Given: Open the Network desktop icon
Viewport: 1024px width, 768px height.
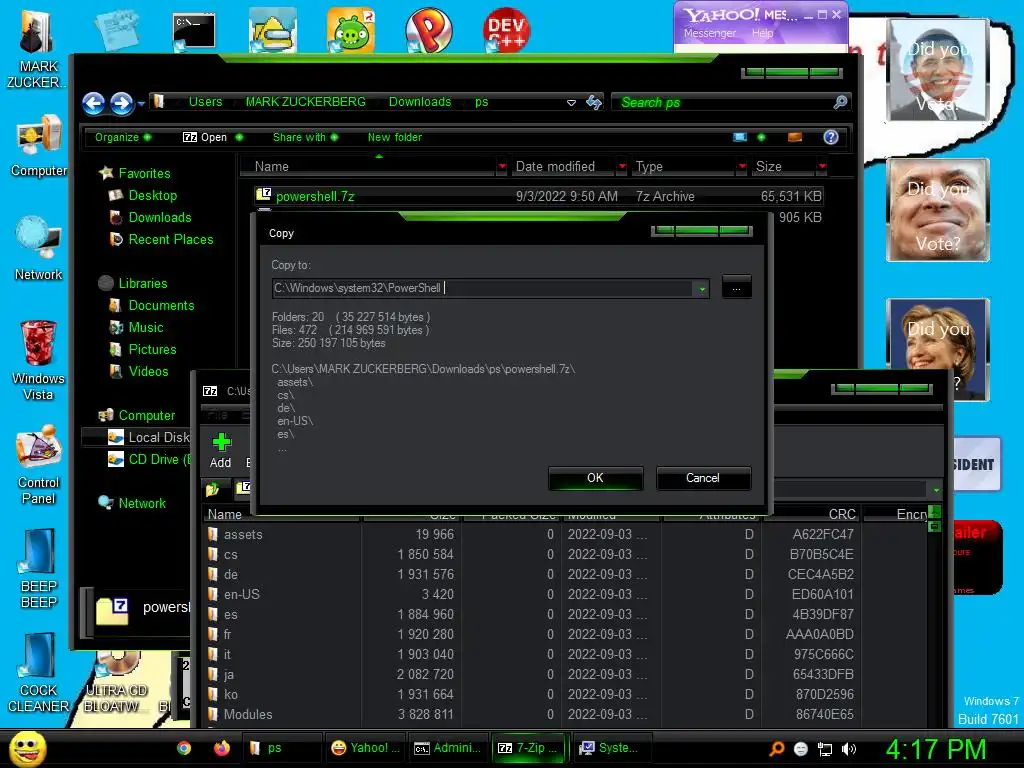Looking at the screenshot, I should [38, 249].
